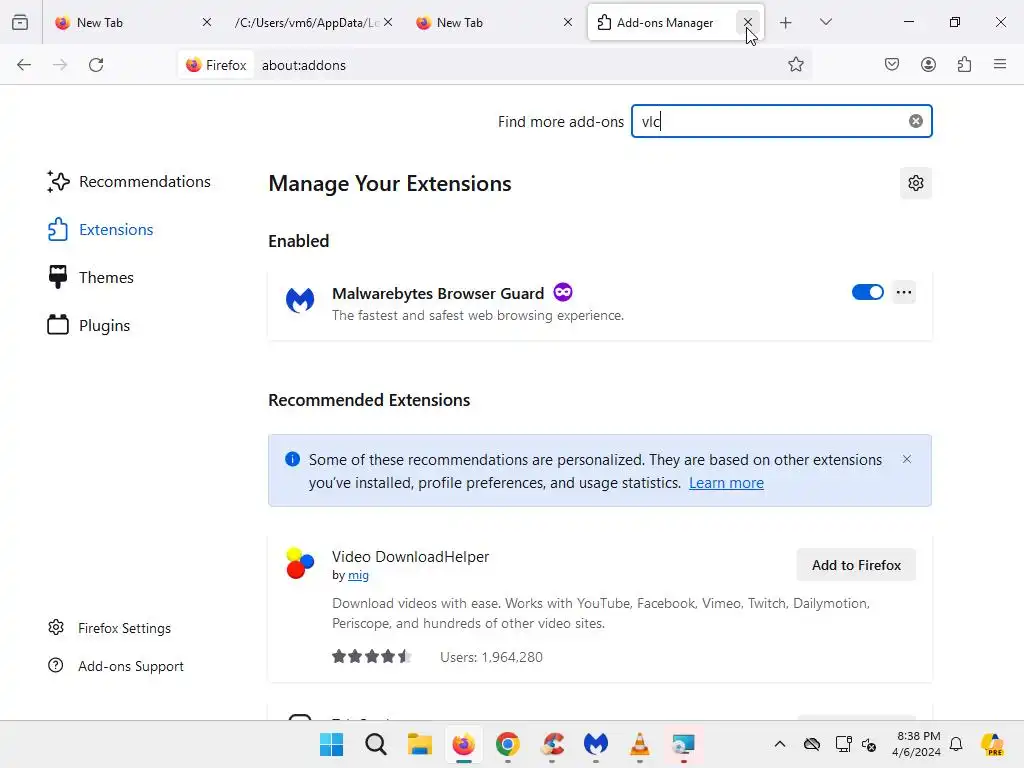Close the Add-ons Manager tab
The height and width of the screenshot is (768, 1024).
tap(748, 22)
